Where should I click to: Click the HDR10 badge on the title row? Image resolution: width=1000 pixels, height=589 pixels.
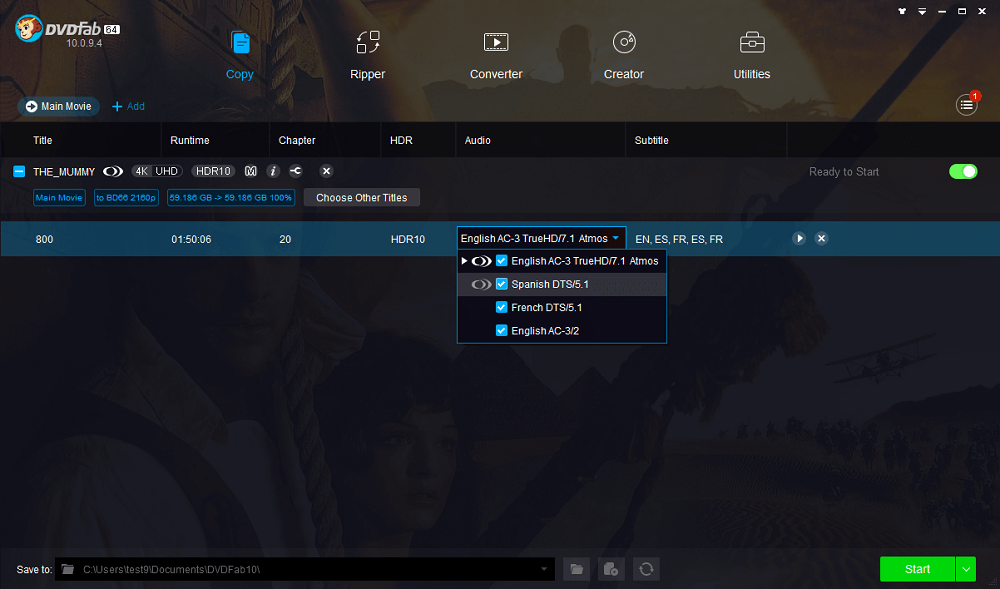tap(213, 171)
